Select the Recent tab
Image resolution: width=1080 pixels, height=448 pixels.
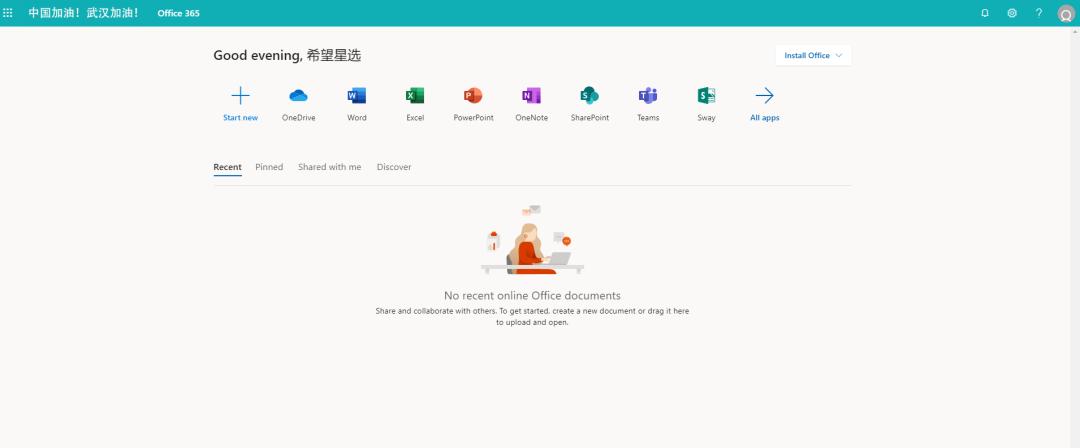click(x=227, y=167)
